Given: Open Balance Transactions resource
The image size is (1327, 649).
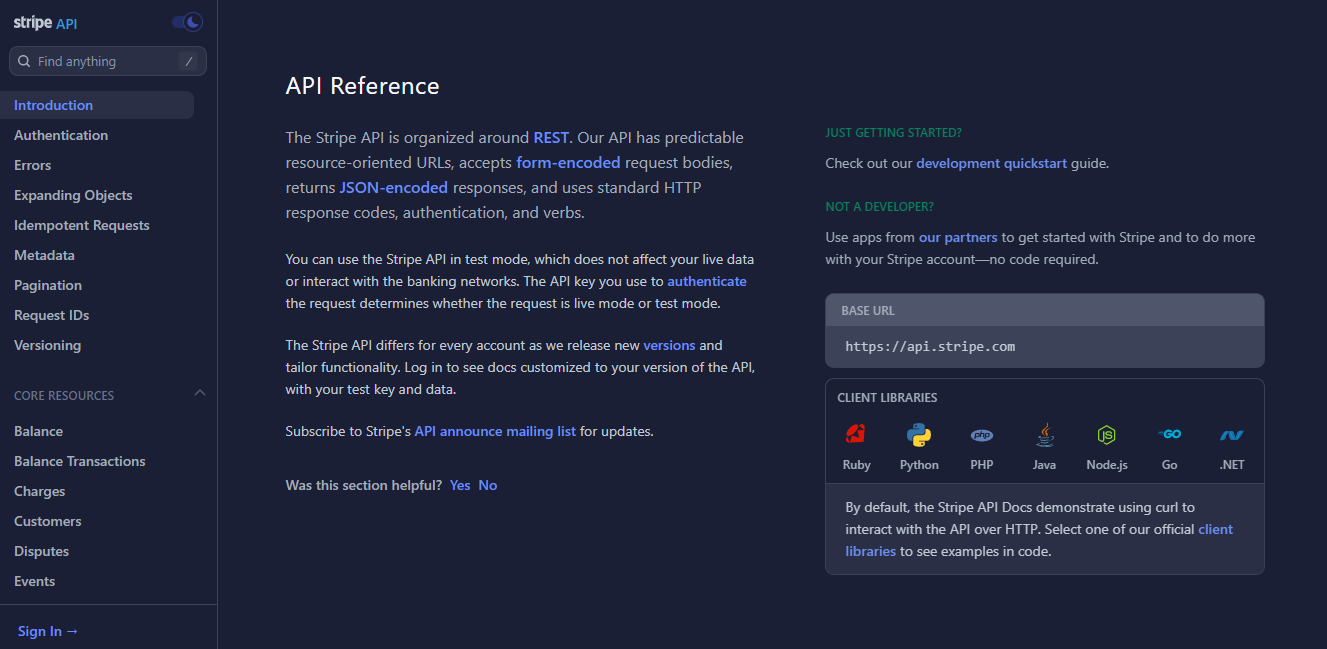Looking at the screenshot, I should click(x=80, y=461).
